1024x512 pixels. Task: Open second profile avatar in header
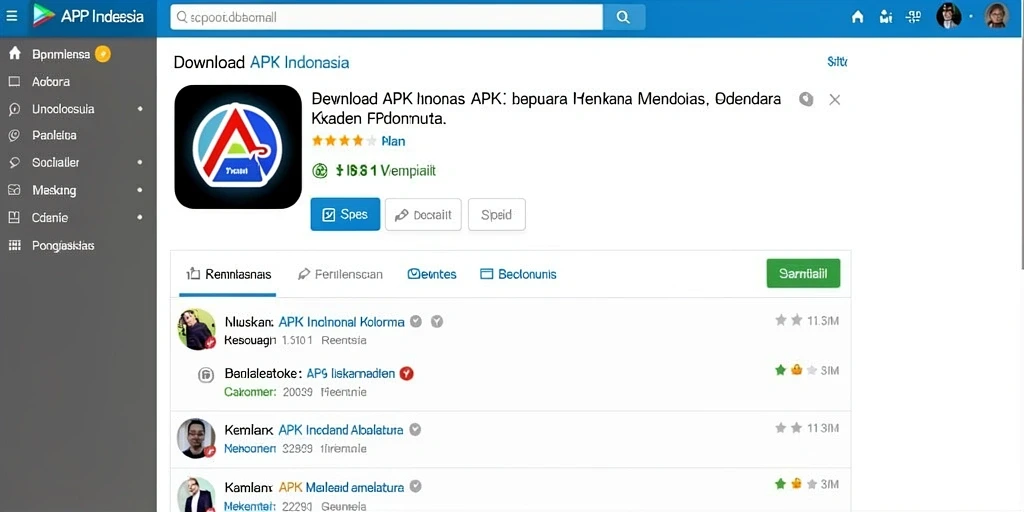(997, 16)
